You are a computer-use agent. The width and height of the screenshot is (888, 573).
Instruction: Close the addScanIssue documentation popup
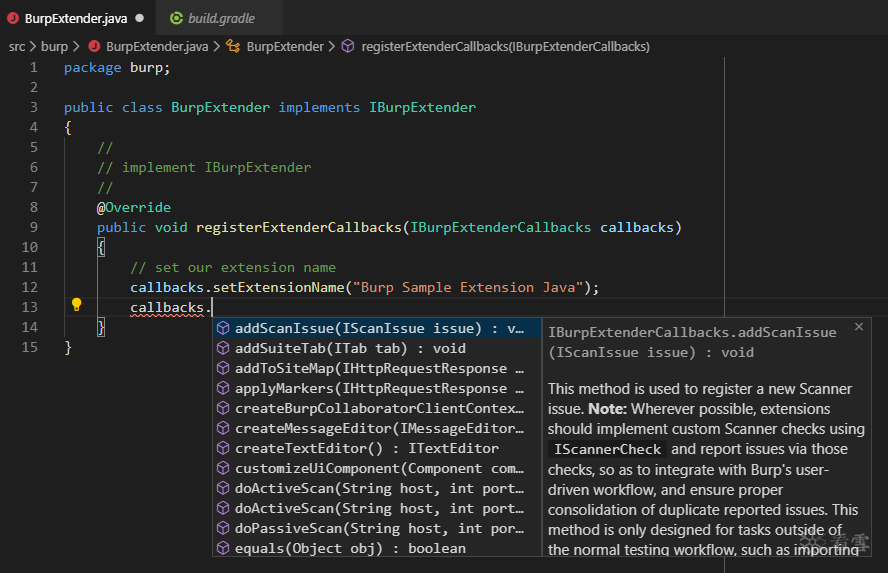[859, 327]
